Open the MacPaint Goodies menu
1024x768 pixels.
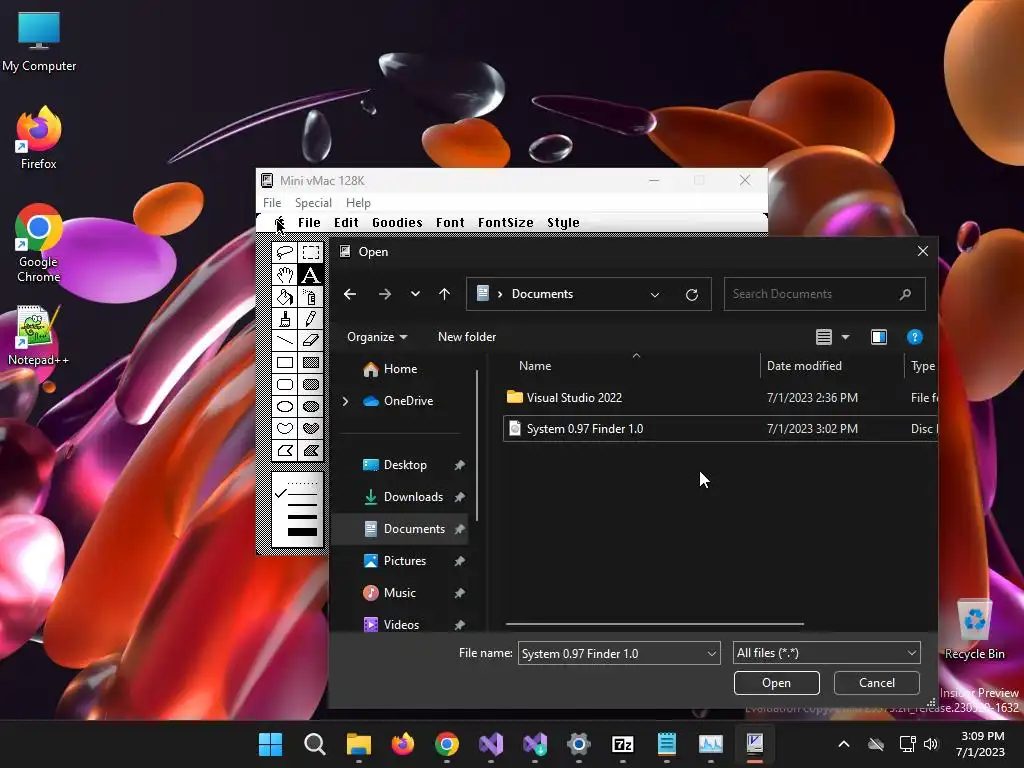pos(397,223)
